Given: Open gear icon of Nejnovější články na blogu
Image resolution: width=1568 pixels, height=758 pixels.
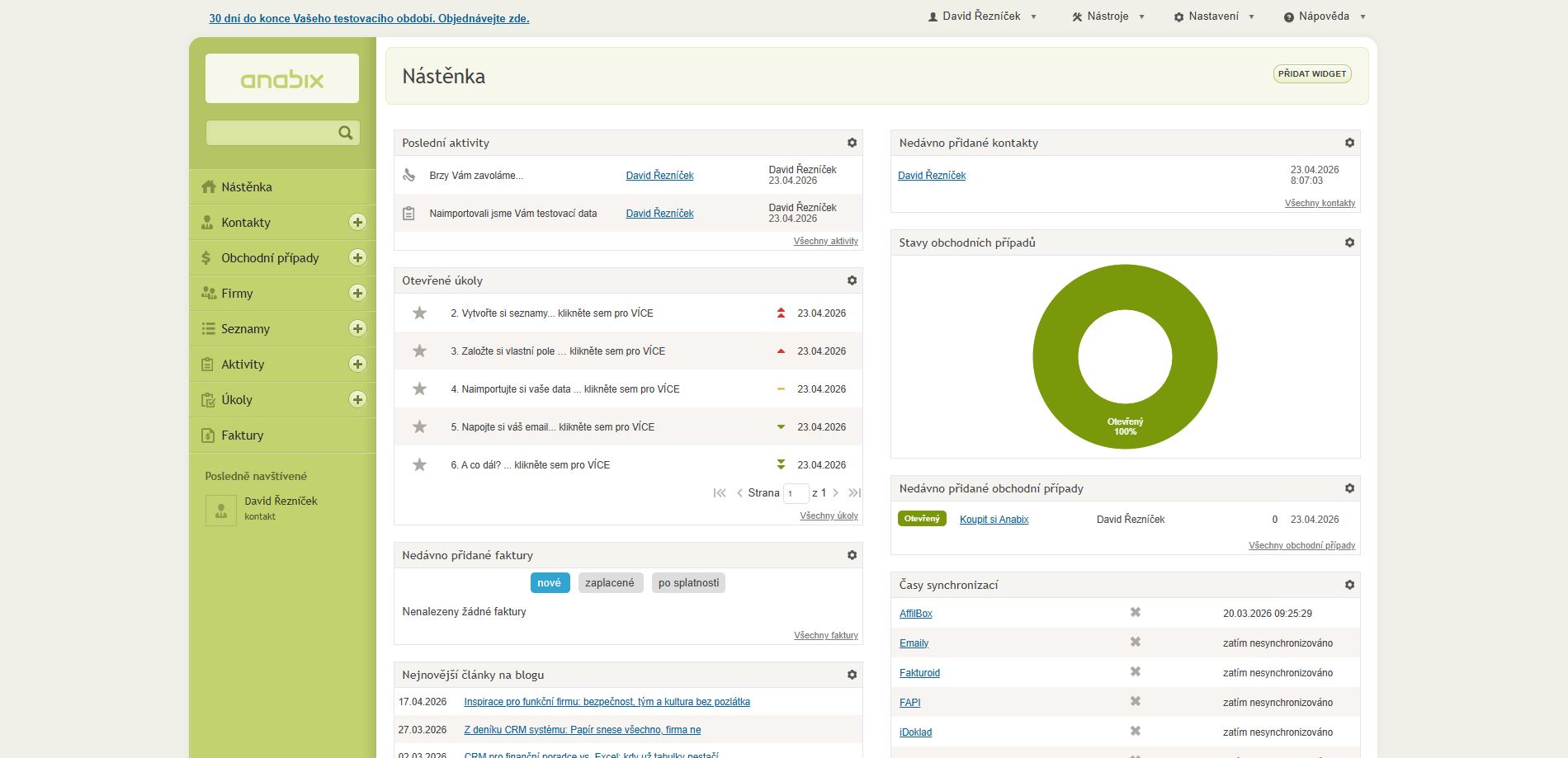Looking at the screenshot, I should point(852,675).
